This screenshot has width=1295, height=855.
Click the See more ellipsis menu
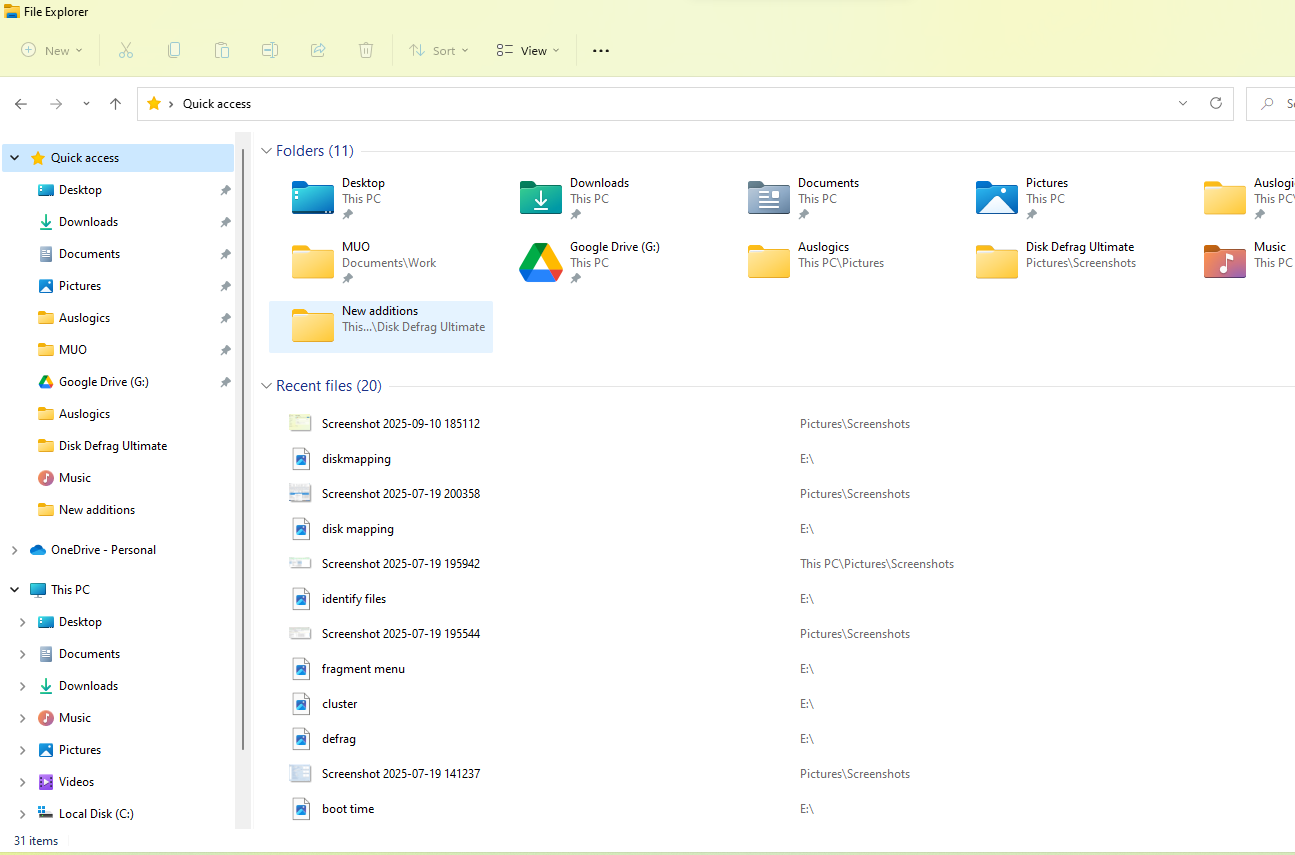coord(600,50)
